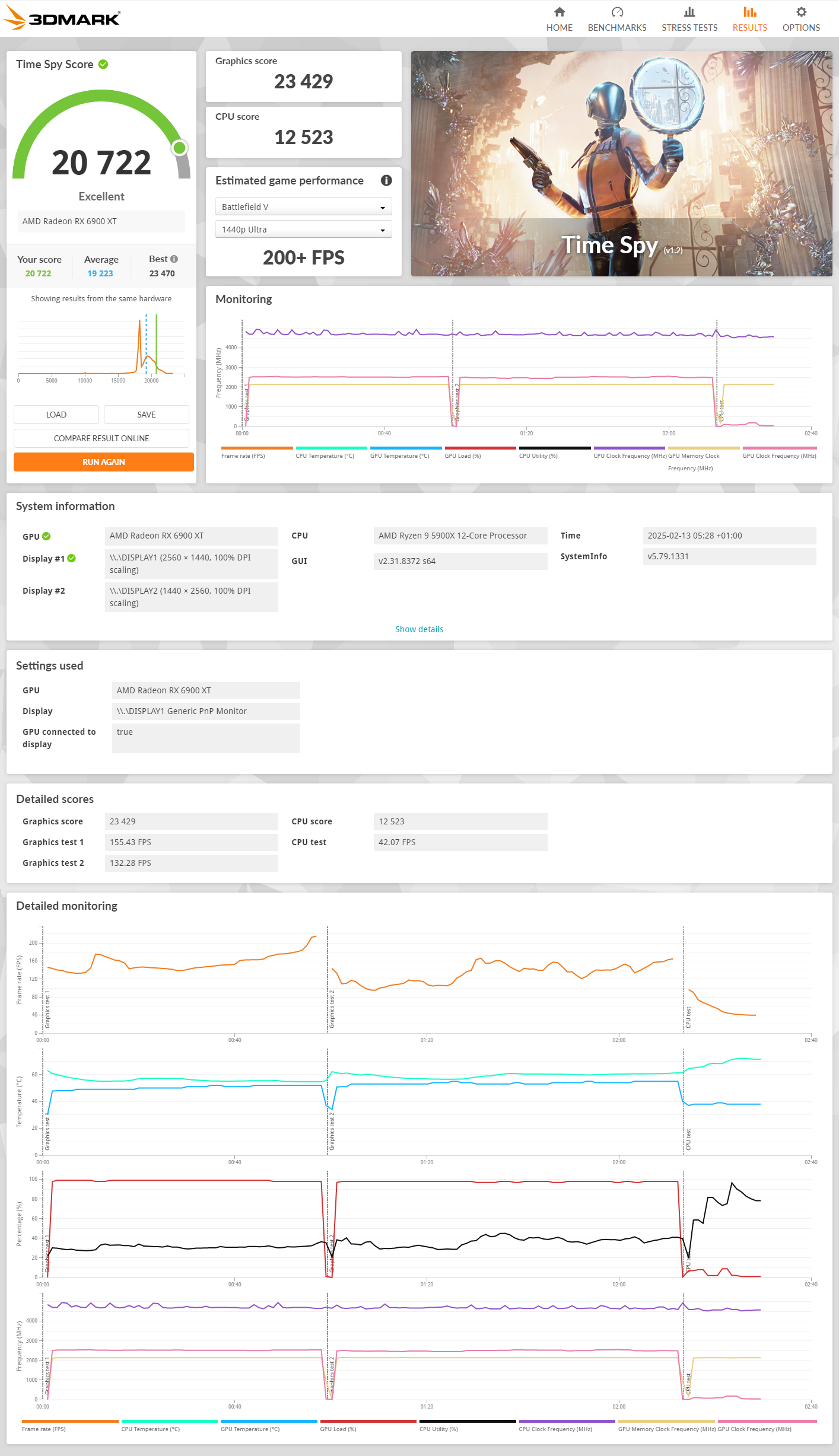Click the Show details link
The height and width of the screenshot is (1456, 839).
(x=419, y=629)
